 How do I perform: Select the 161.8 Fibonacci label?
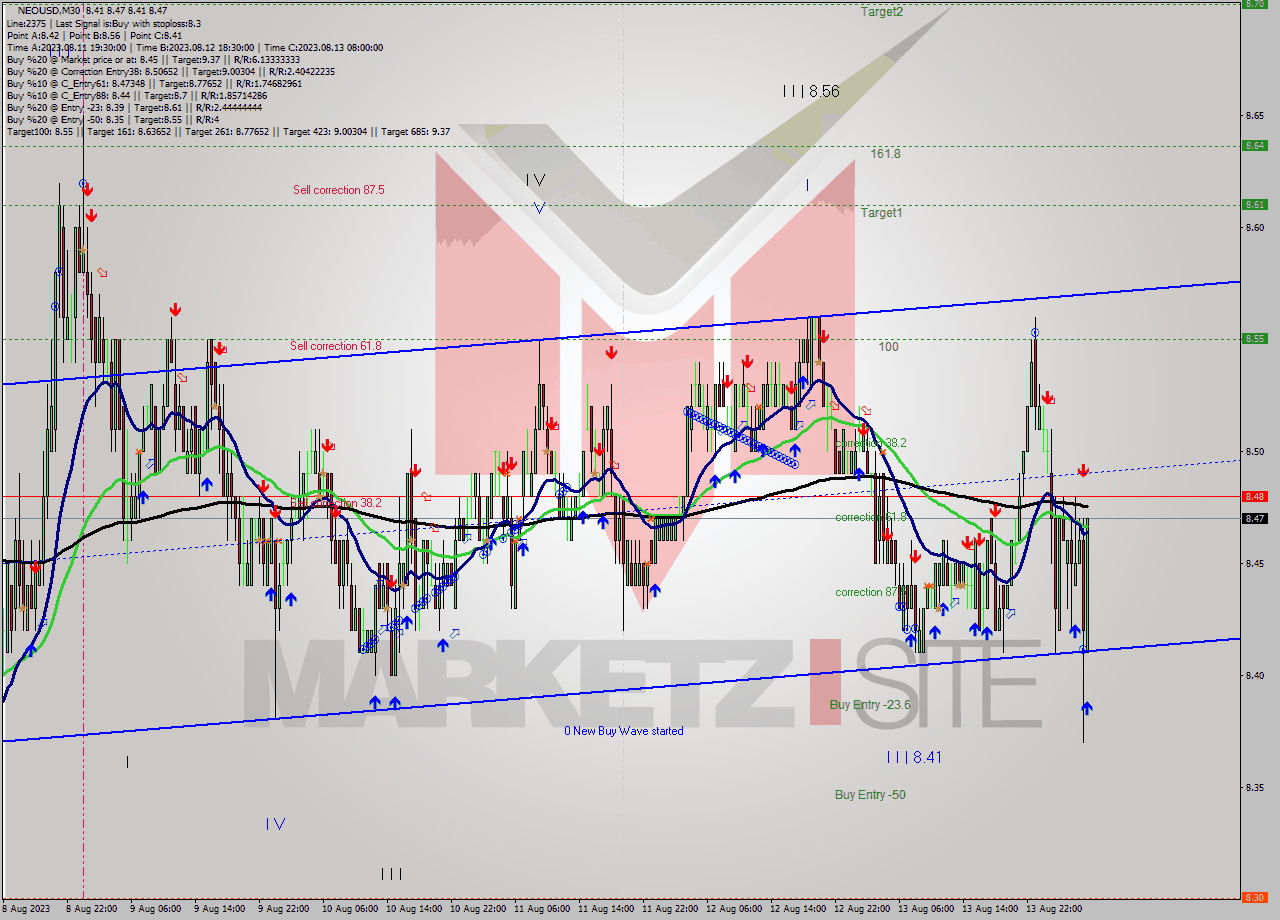886,154
